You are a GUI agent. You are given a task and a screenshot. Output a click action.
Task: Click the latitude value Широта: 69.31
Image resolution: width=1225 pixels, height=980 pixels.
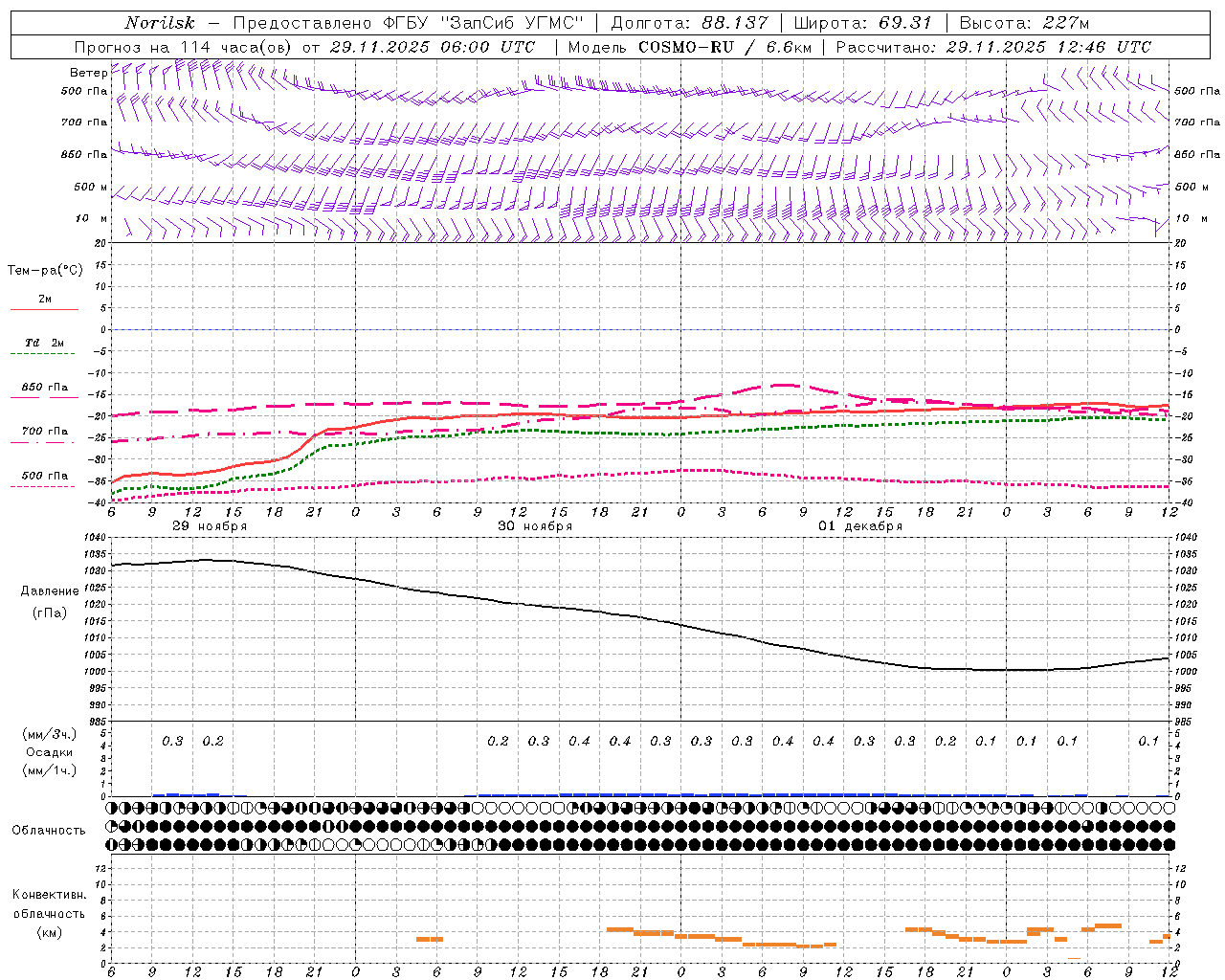862,23
